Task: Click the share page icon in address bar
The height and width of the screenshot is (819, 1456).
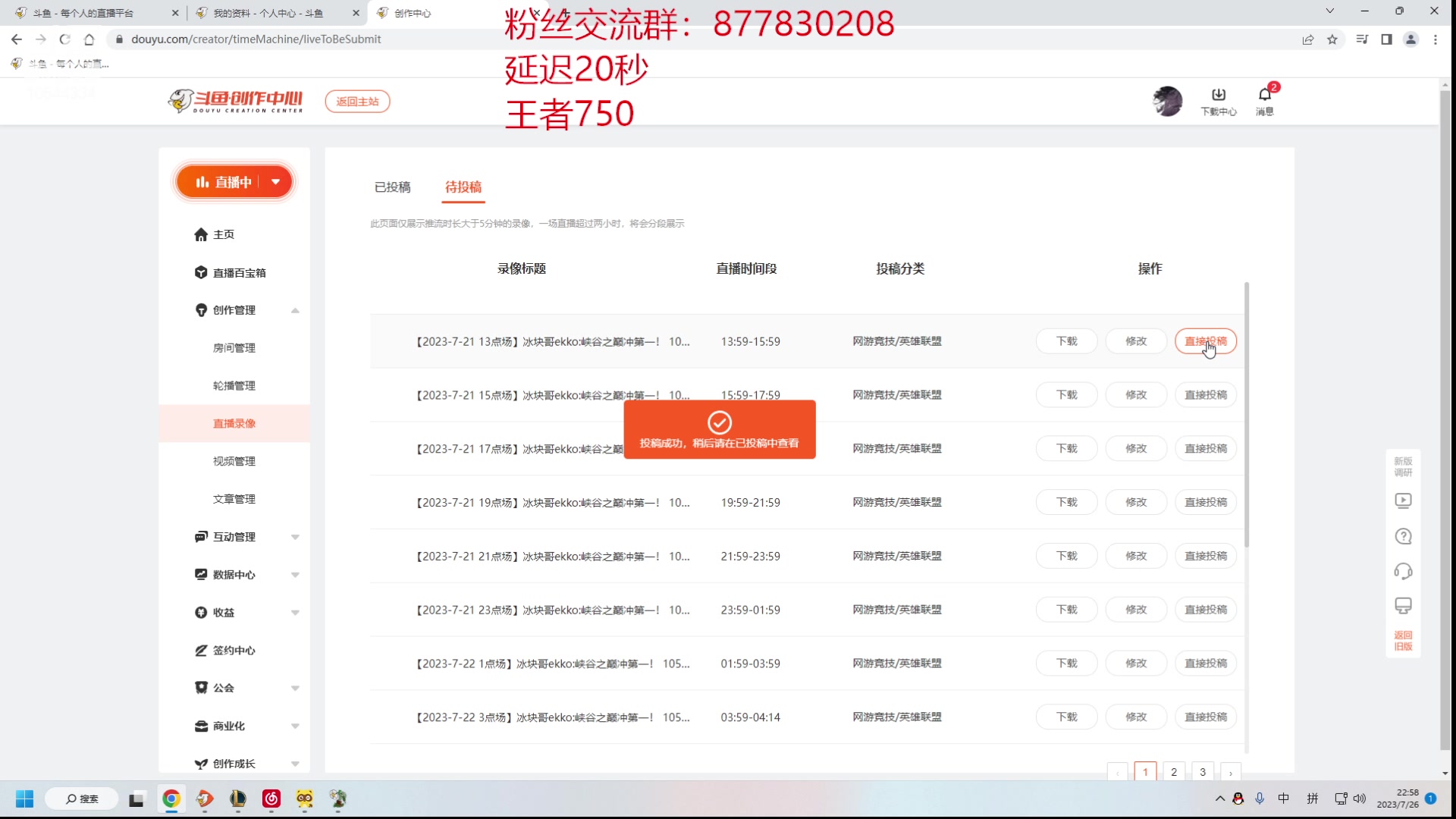Action: (1308, 39)
